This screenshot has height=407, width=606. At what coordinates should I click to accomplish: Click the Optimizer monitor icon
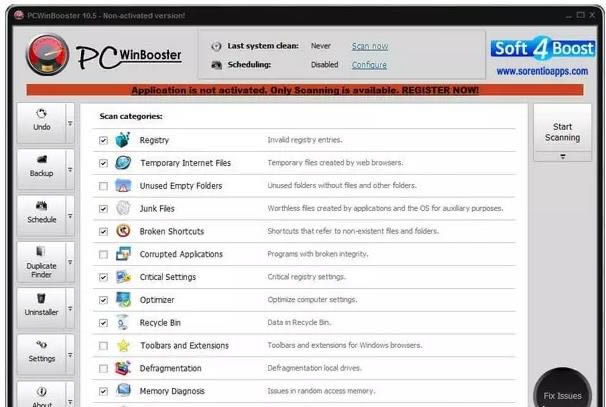point(123,300)
